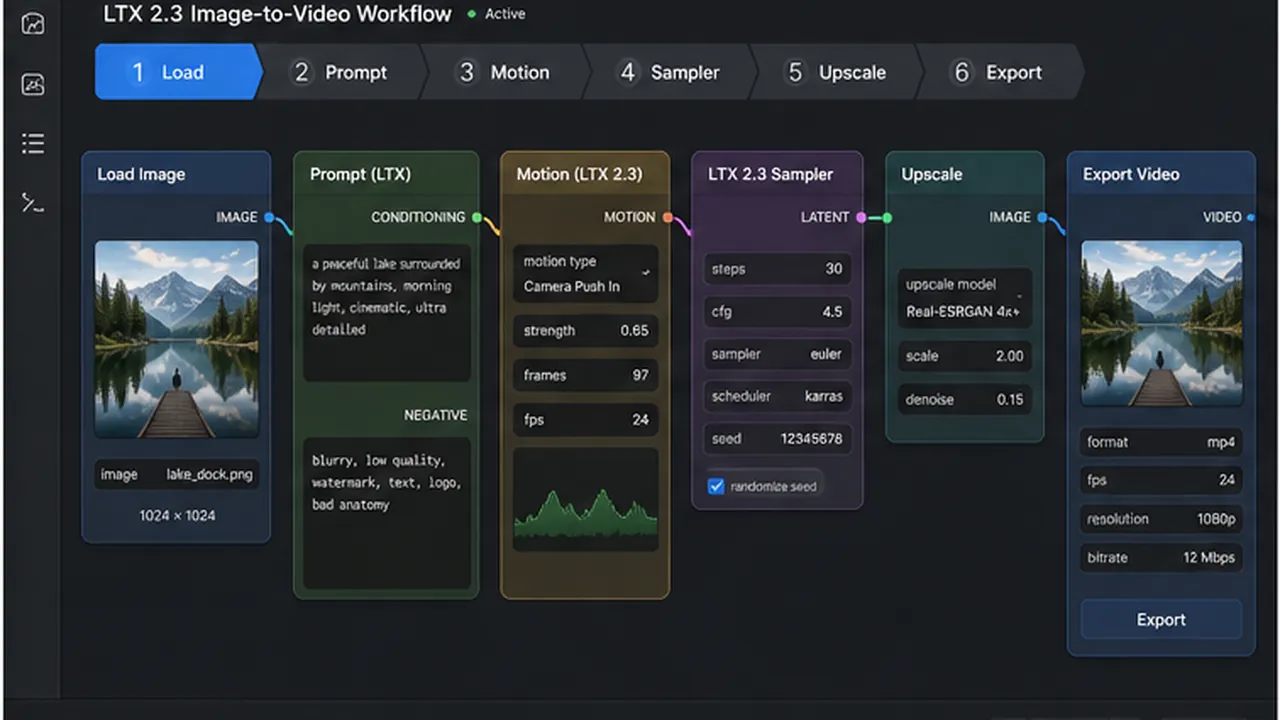
Task: Click the Export button
Action: 1161,620
